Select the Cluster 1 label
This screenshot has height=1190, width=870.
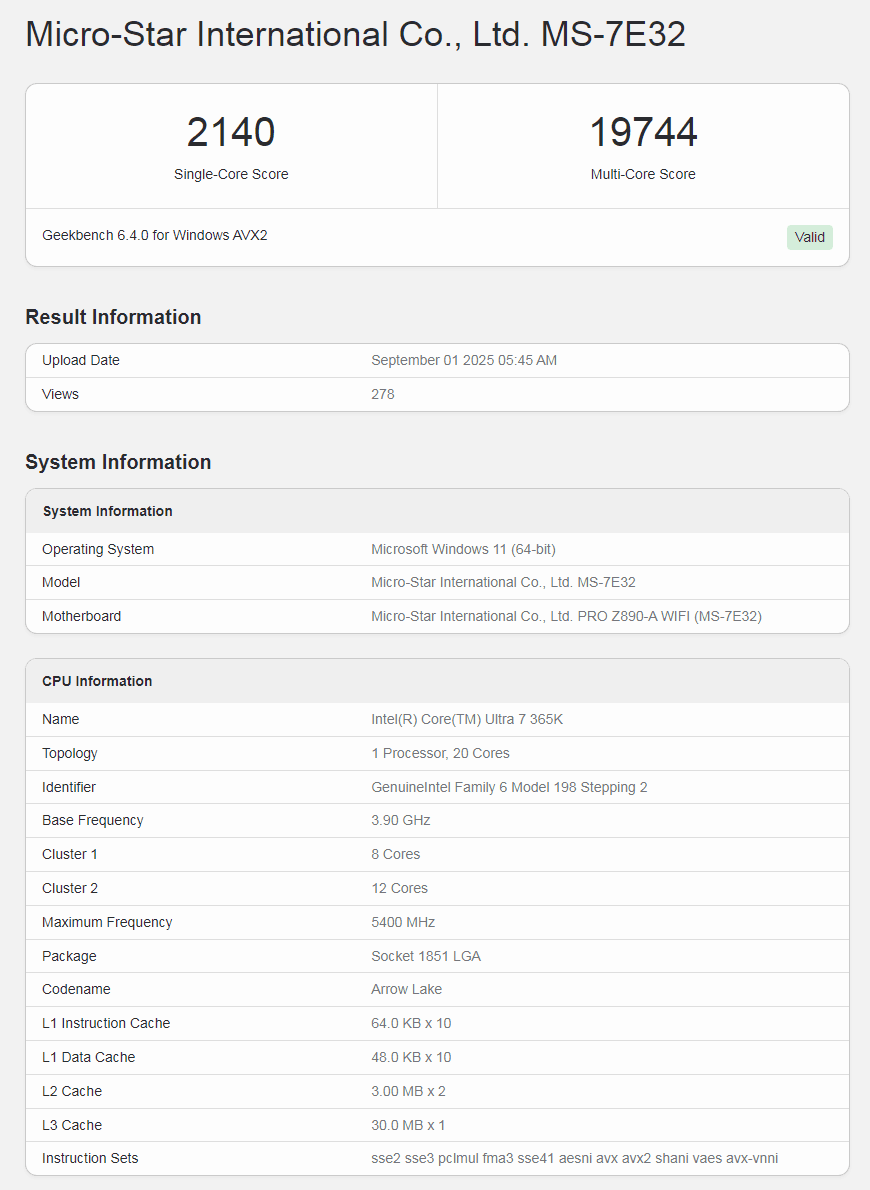pyautogui.click(x=70, y=854)
